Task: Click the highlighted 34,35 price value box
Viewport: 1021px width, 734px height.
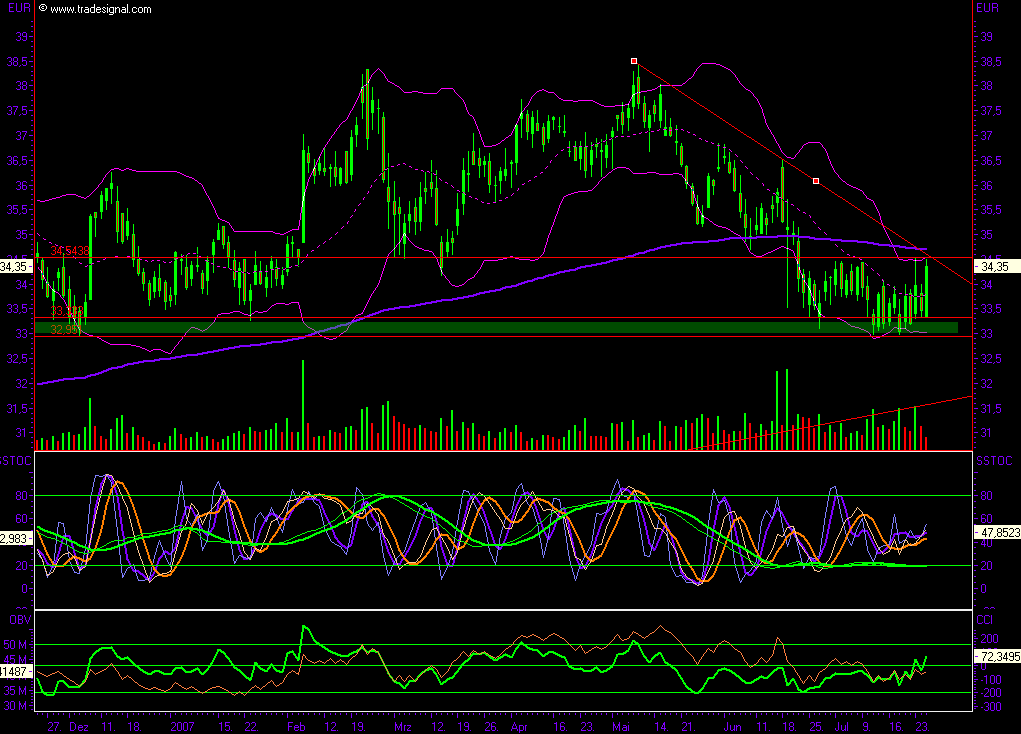Action: pyautogui.click(x=16, y=267)
